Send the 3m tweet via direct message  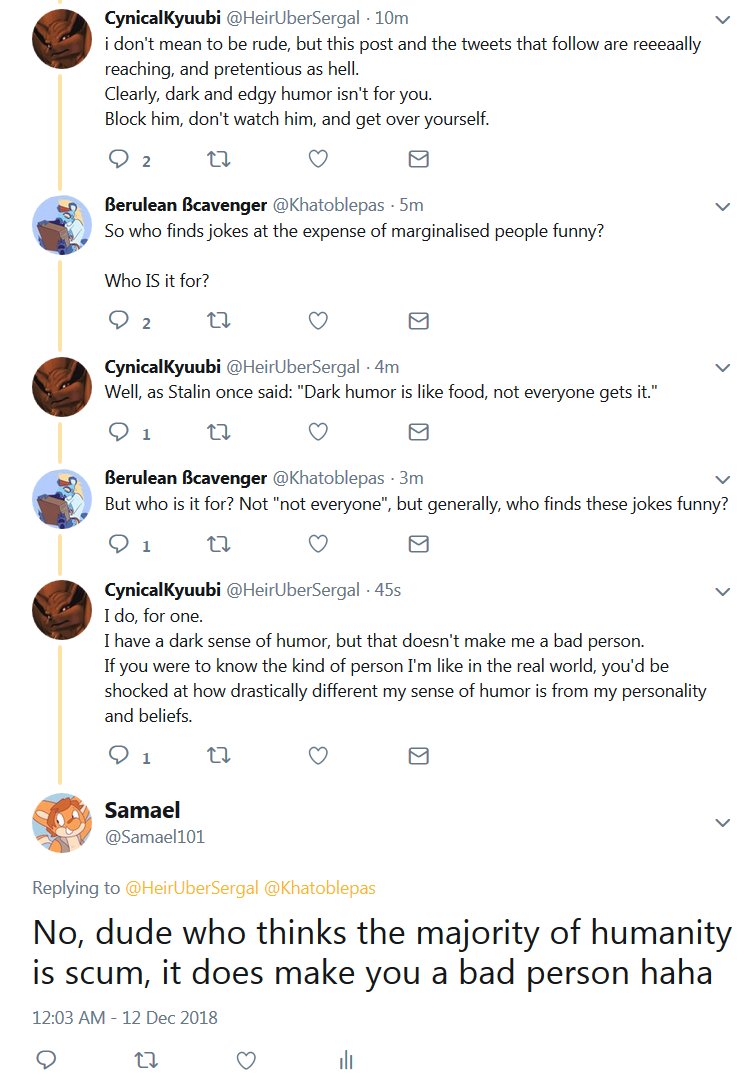pyautogui.click(x=419, y=544)
